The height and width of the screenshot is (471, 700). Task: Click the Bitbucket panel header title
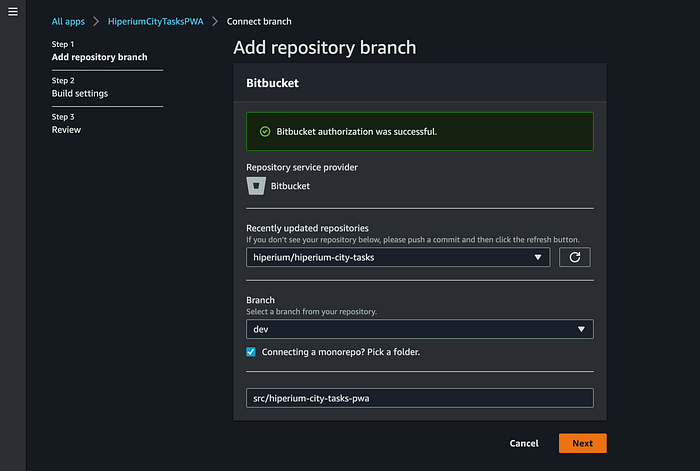(x=272, y=83)
